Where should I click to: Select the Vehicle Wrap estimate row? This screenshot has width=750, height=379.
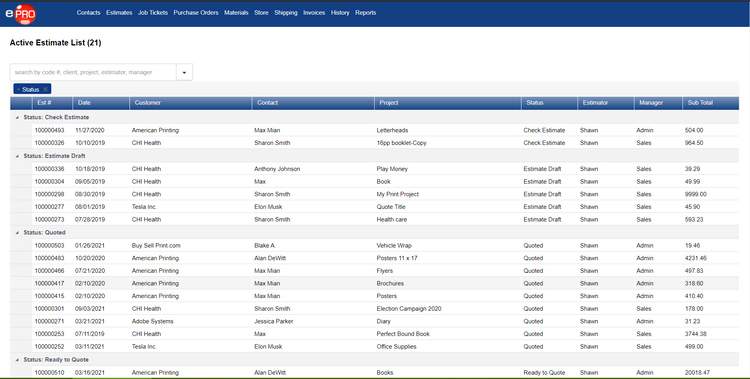pyautogui.click(x=375, y=245)
